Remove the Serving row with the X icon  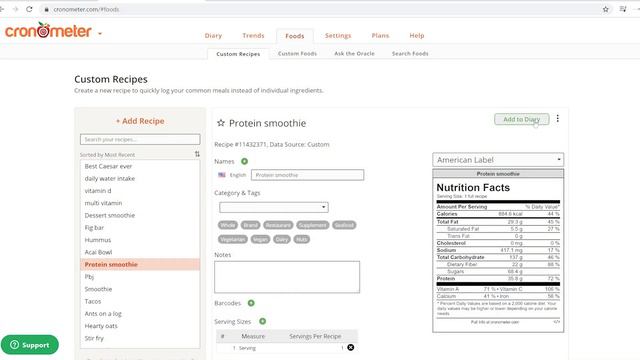351,347
